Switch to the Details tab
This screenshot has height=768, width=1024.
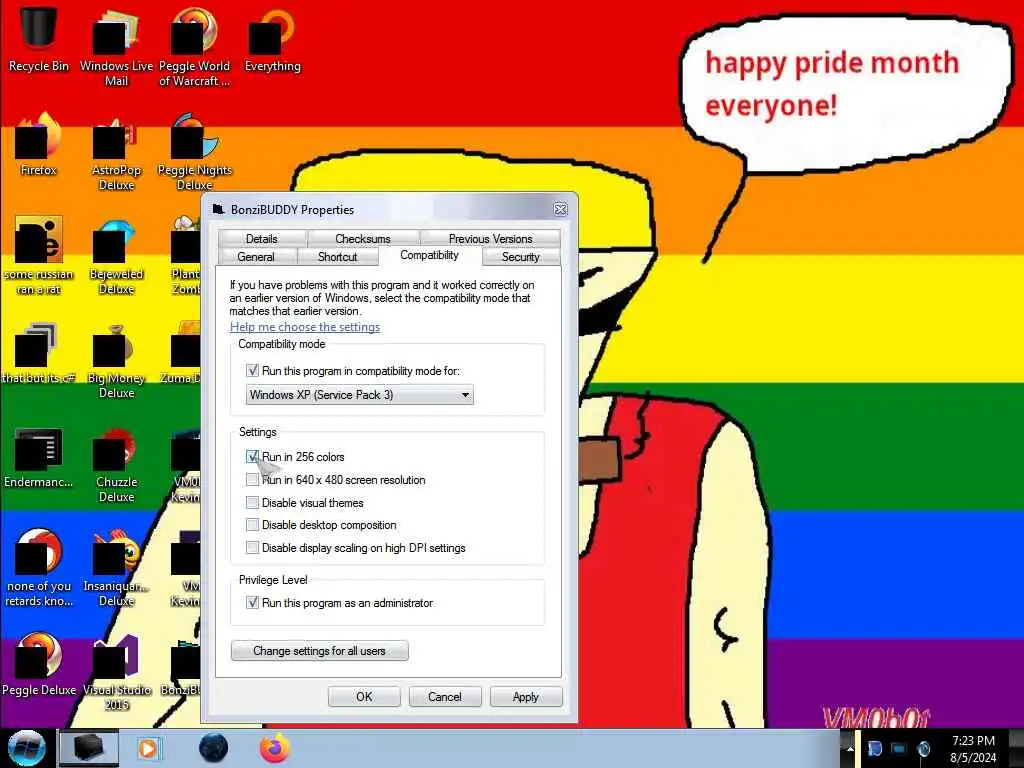pos(261,238)
